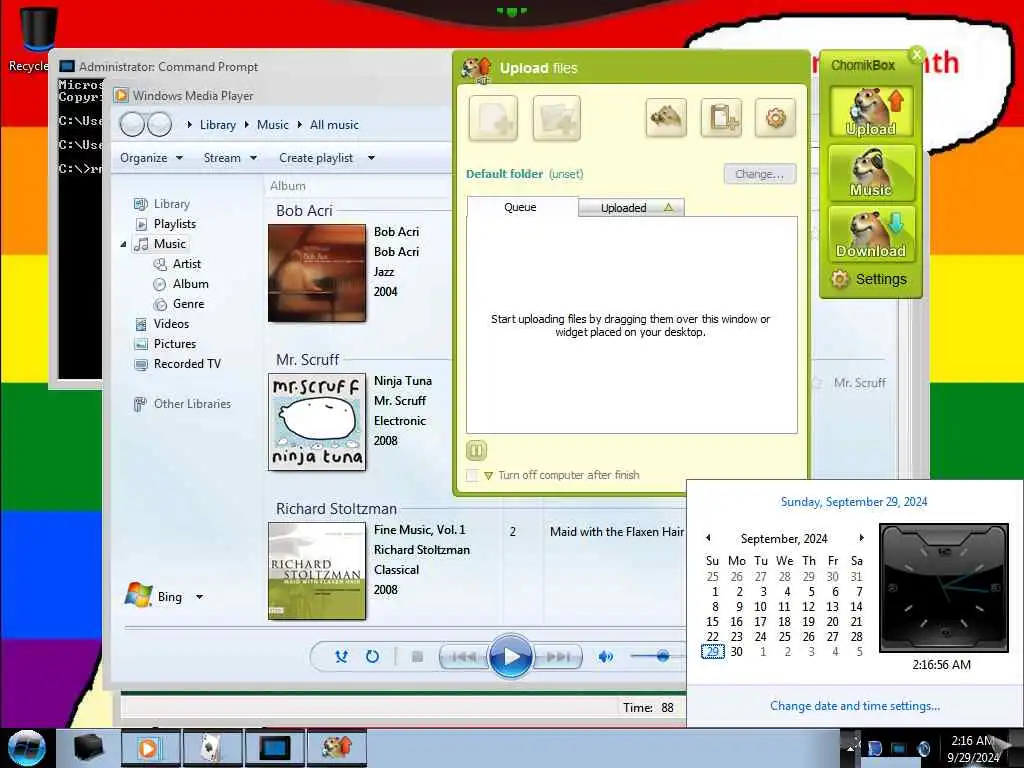This screenshot has height=768, width=1024.
Task: Expand the Create playlist dropdown arrow
Action: [x=371, y=158]
